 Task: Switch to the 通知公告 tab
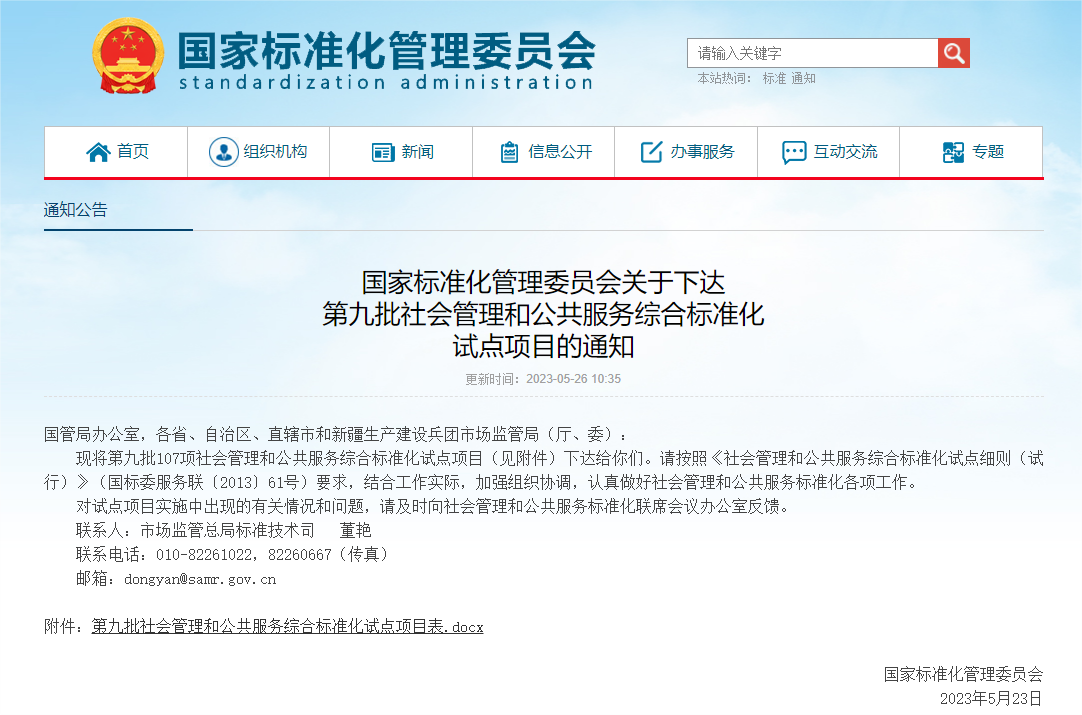tap(75, 210)
